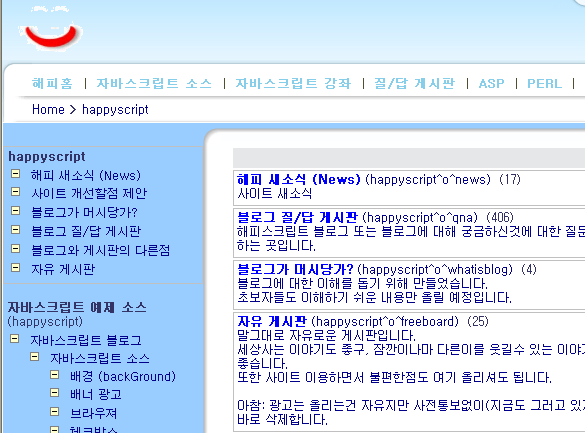585x433 pixels.
Task: Collapse the 해피 새소식 (News) tree node
Action: click(15, 174)
